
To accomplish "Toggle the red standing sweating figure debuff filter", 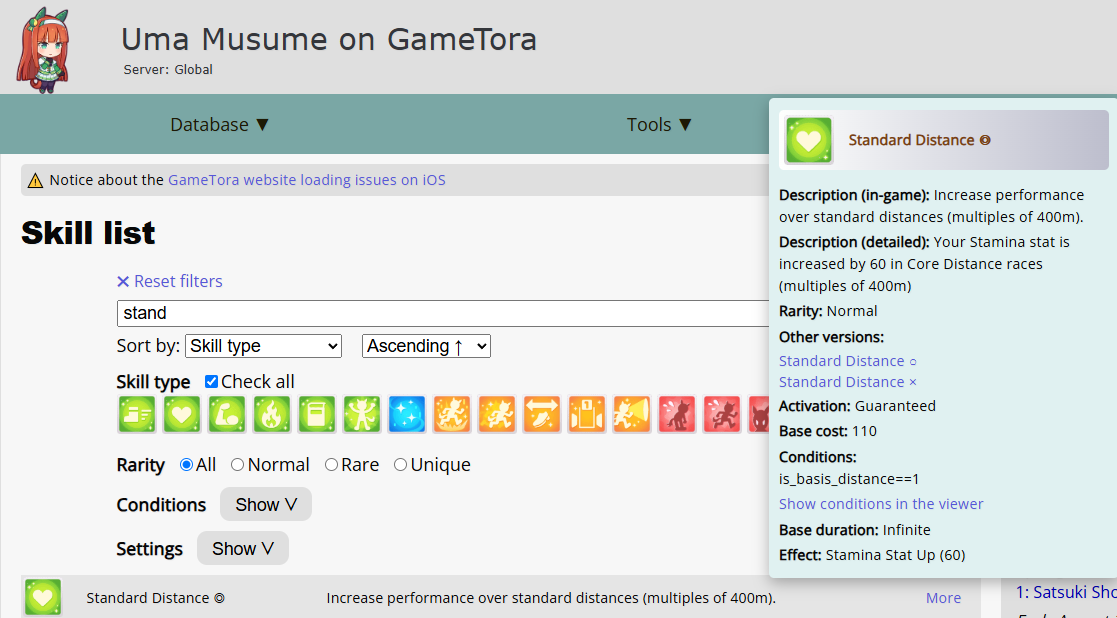I will [x=677, y=414].
